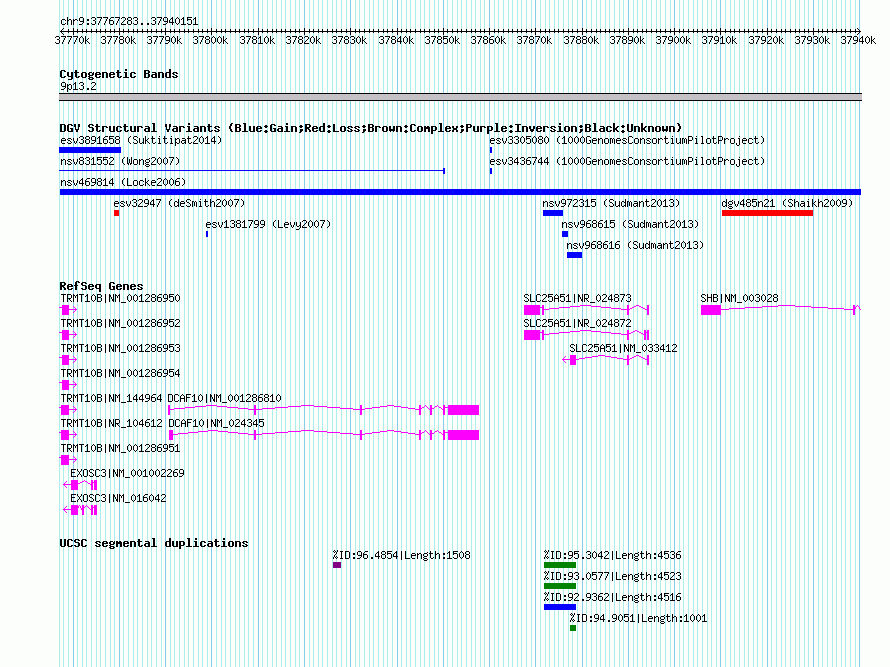Select large exon of SLC25A51|NR_024873 glyph
Viewport: 890px width, 667px height.
(x=532, y=310)
